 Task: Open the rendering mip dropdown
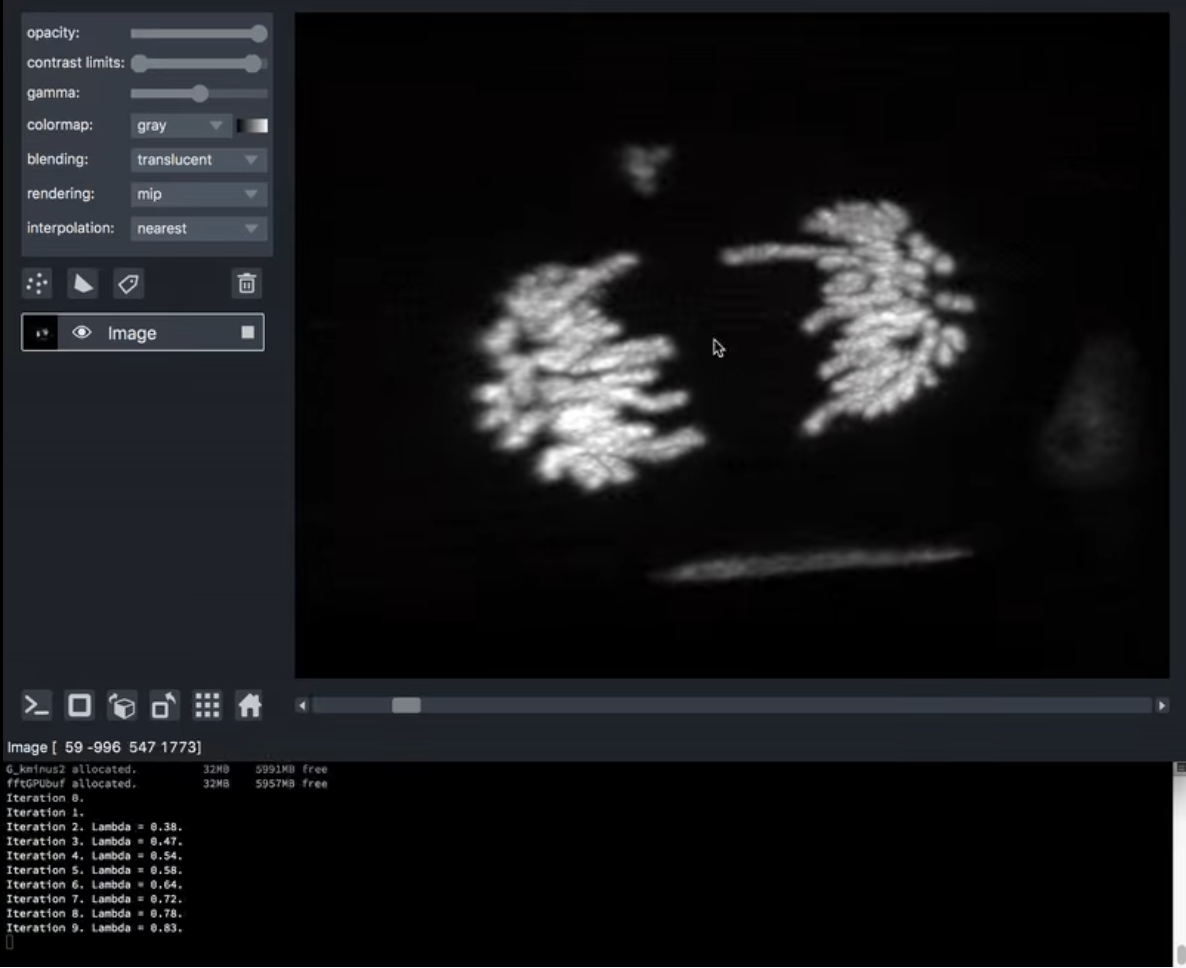click(198, 194)
